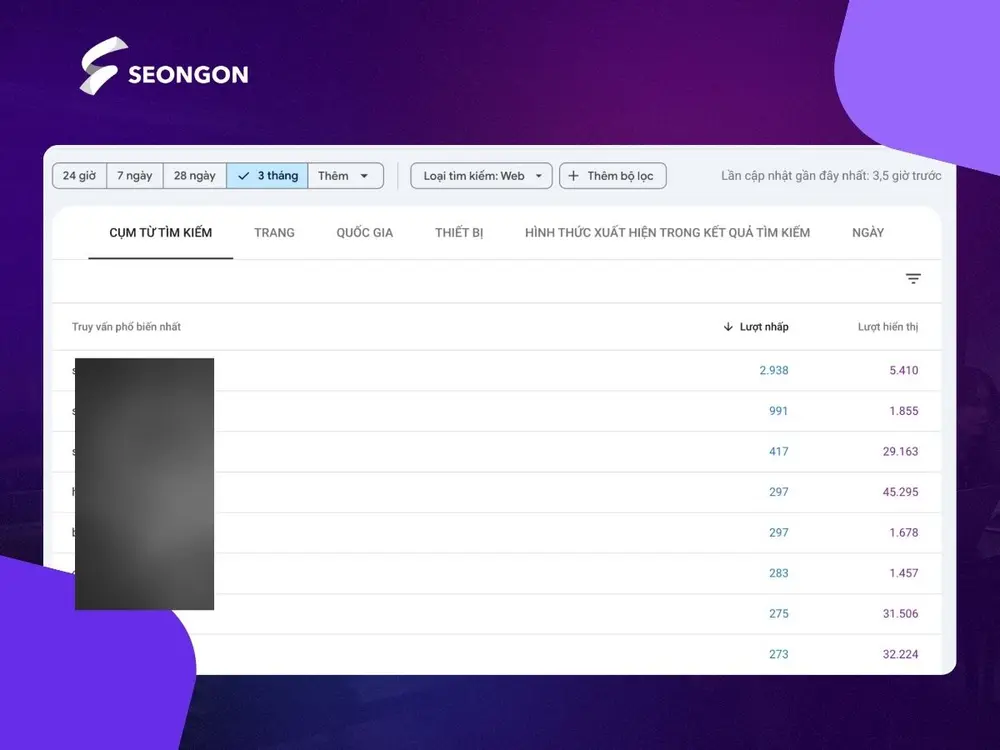Sort by the Lượt nhấp column header

pos(764,327)
